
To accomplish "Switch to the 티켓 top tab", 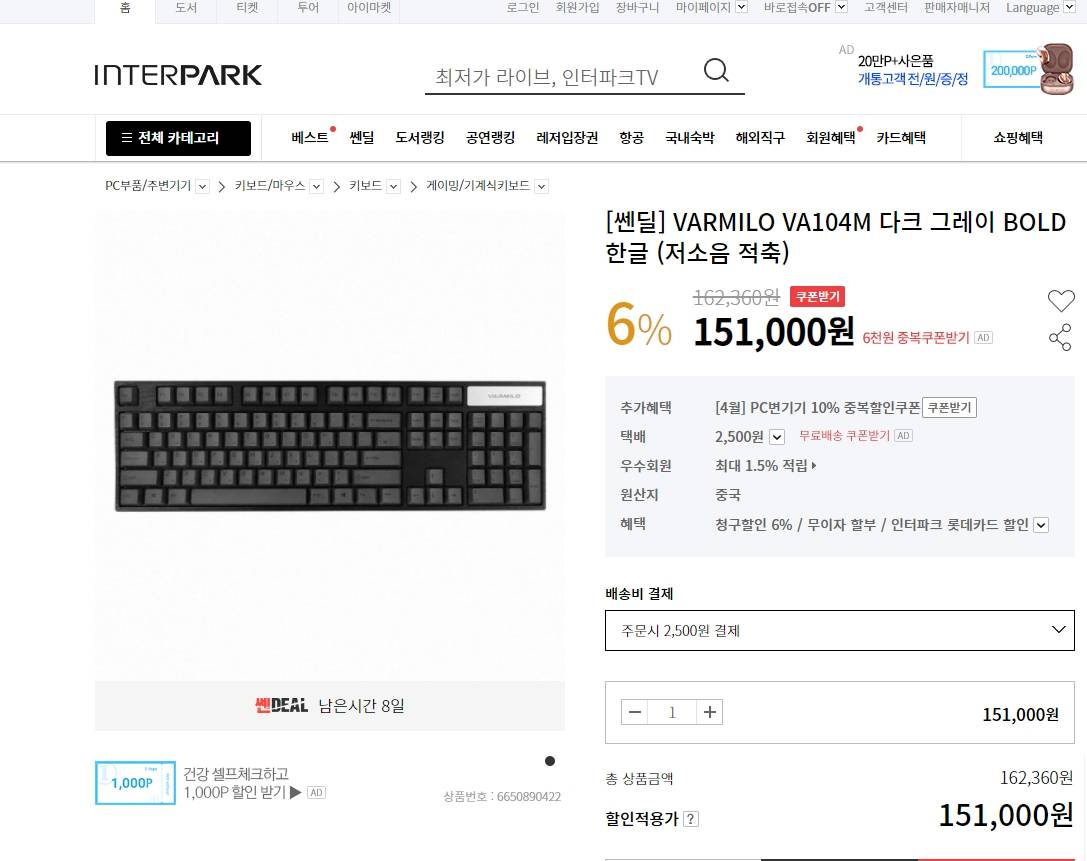I will point(247,8).
